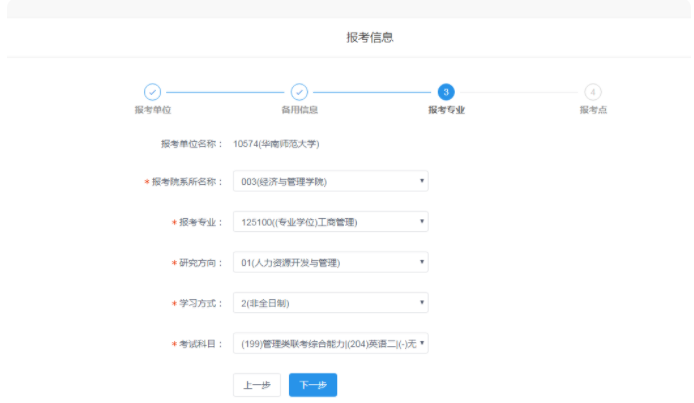694x403 pixels.
Task: Click the 报考单位名称 label
Action: [192, 144]
